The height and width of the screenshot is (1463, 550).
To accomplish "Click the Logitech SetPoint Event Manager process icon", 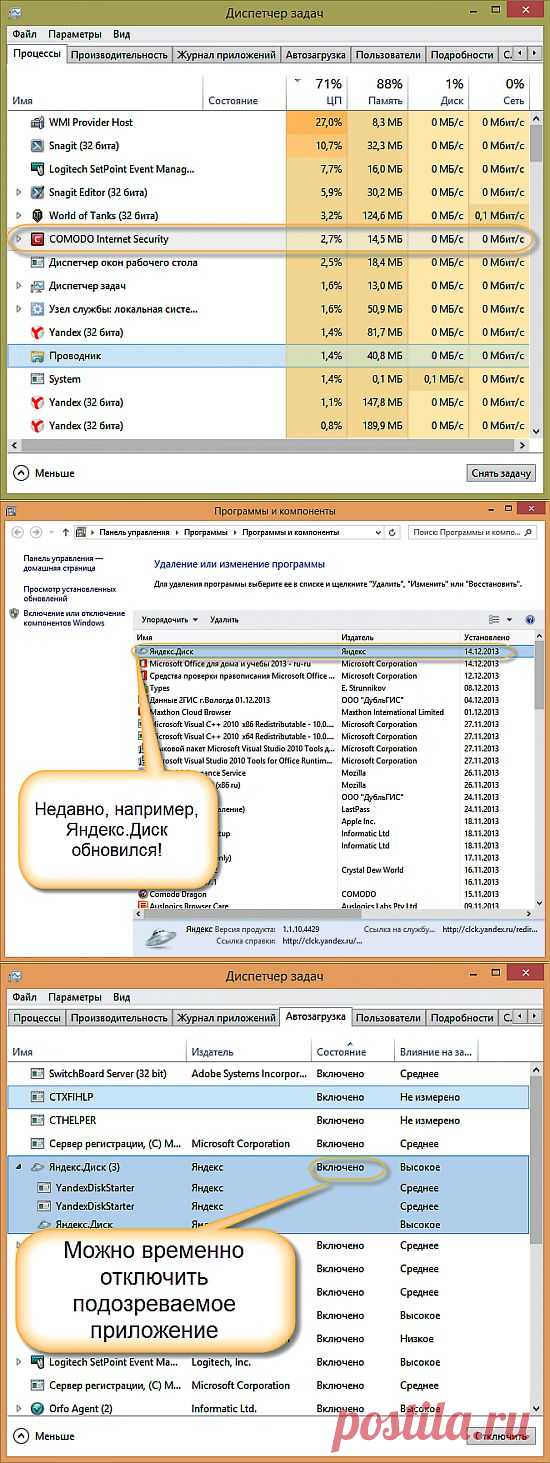I will pyautogui.click(x=38, y=169).
